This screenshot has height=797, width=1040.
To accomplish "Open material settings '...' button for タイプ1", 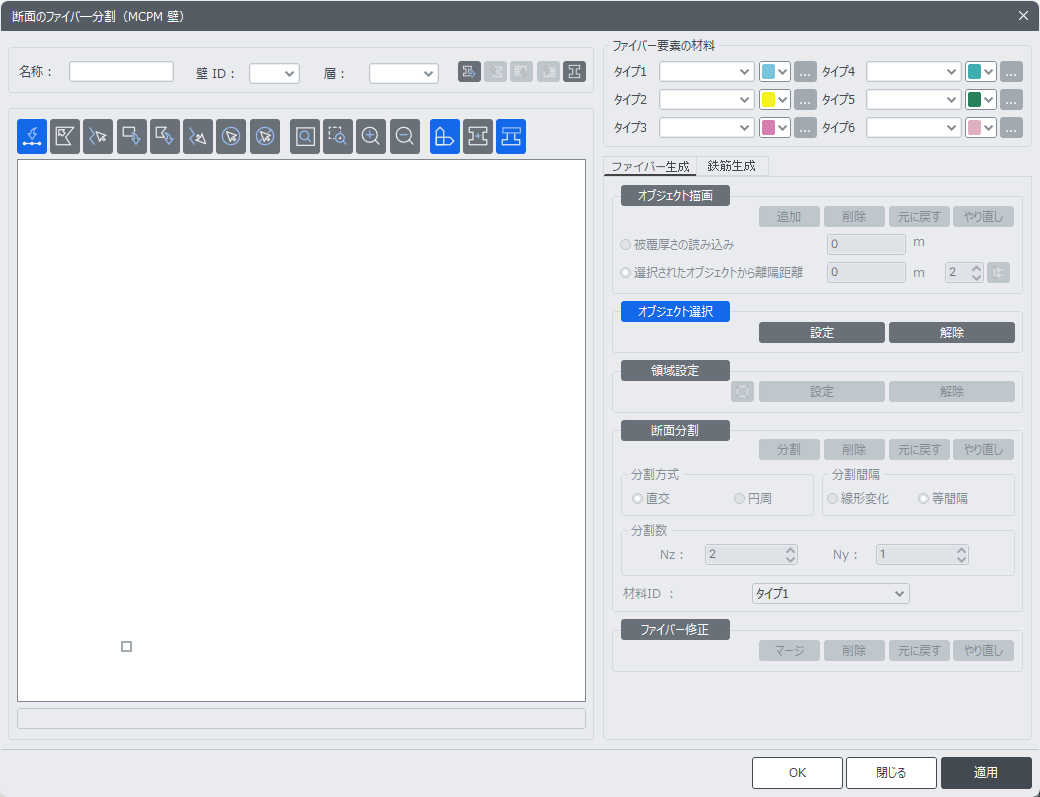I will click(805, 72).
